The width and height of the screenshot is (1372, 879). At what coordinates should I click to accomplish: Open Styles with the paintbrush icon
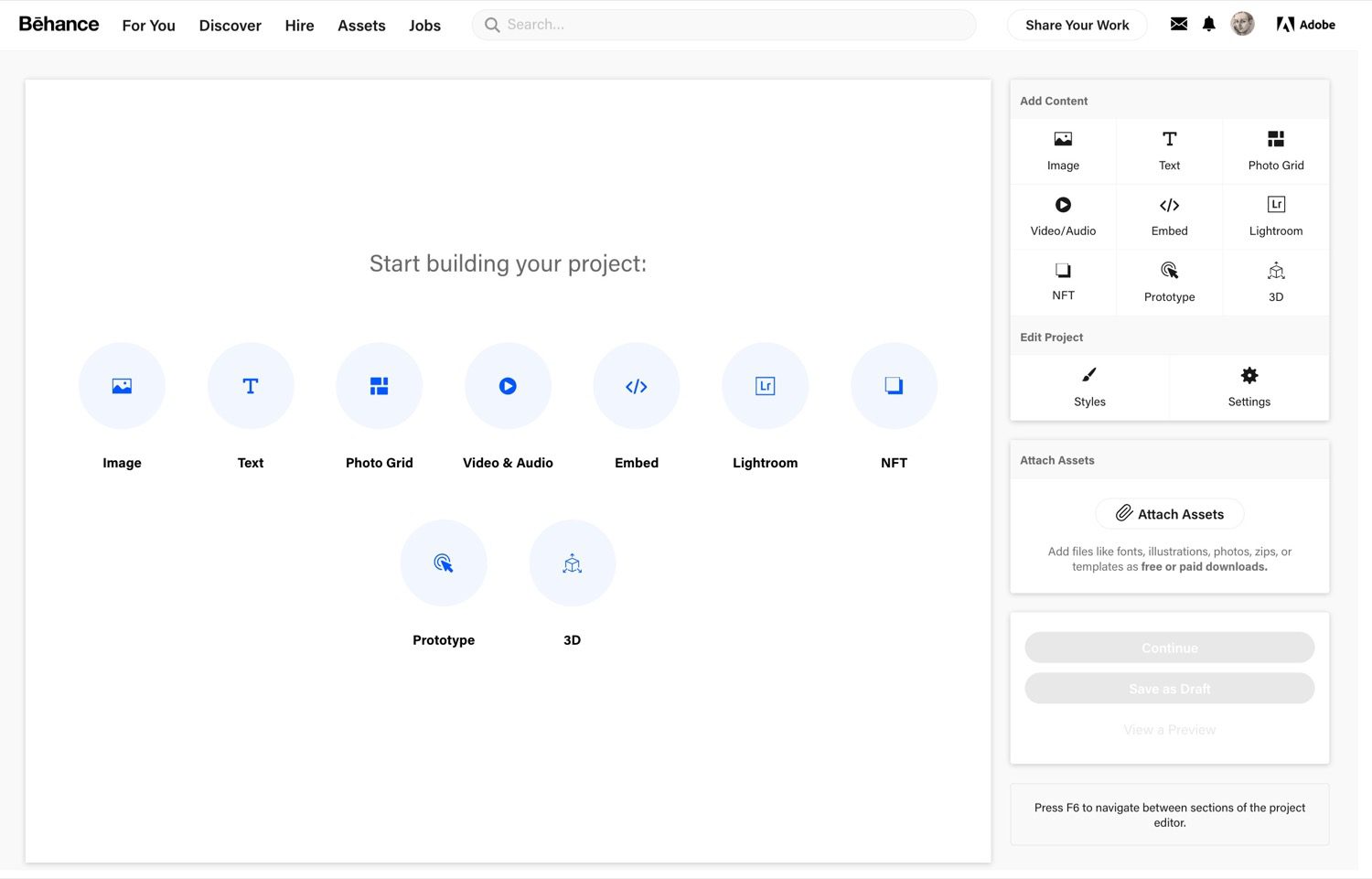1088,374
